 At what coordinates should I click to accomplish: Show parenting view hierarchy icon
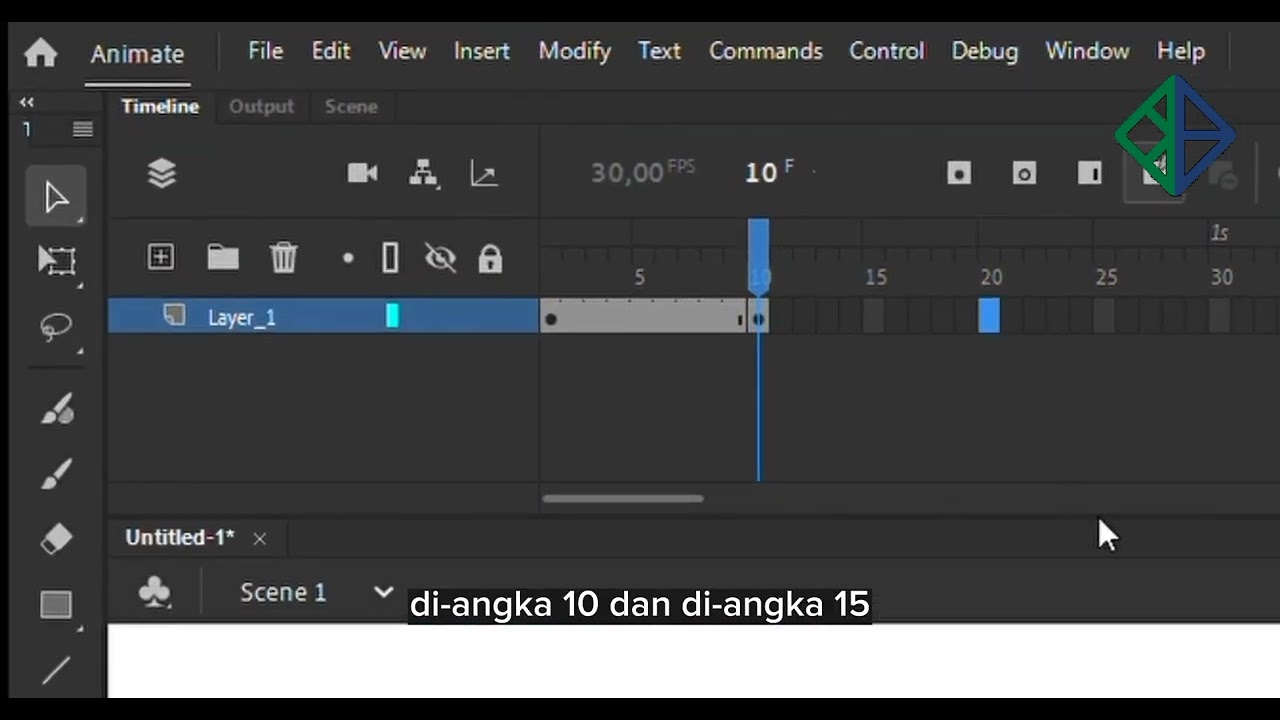424,173
